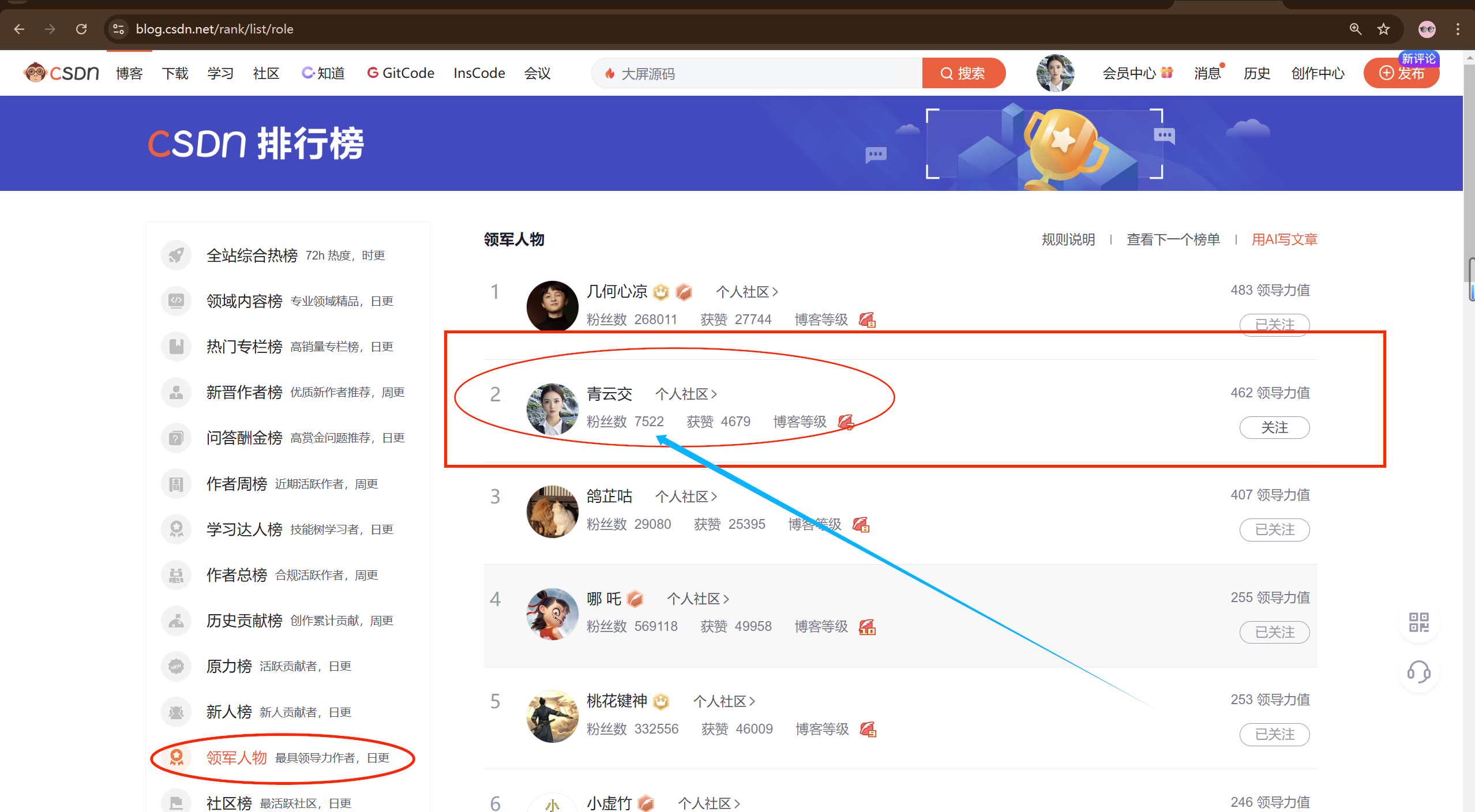The height and width of the screenshot is (812, 1475).
Task: Open the 历史 link in header
Action: (x=1257, y=73)
